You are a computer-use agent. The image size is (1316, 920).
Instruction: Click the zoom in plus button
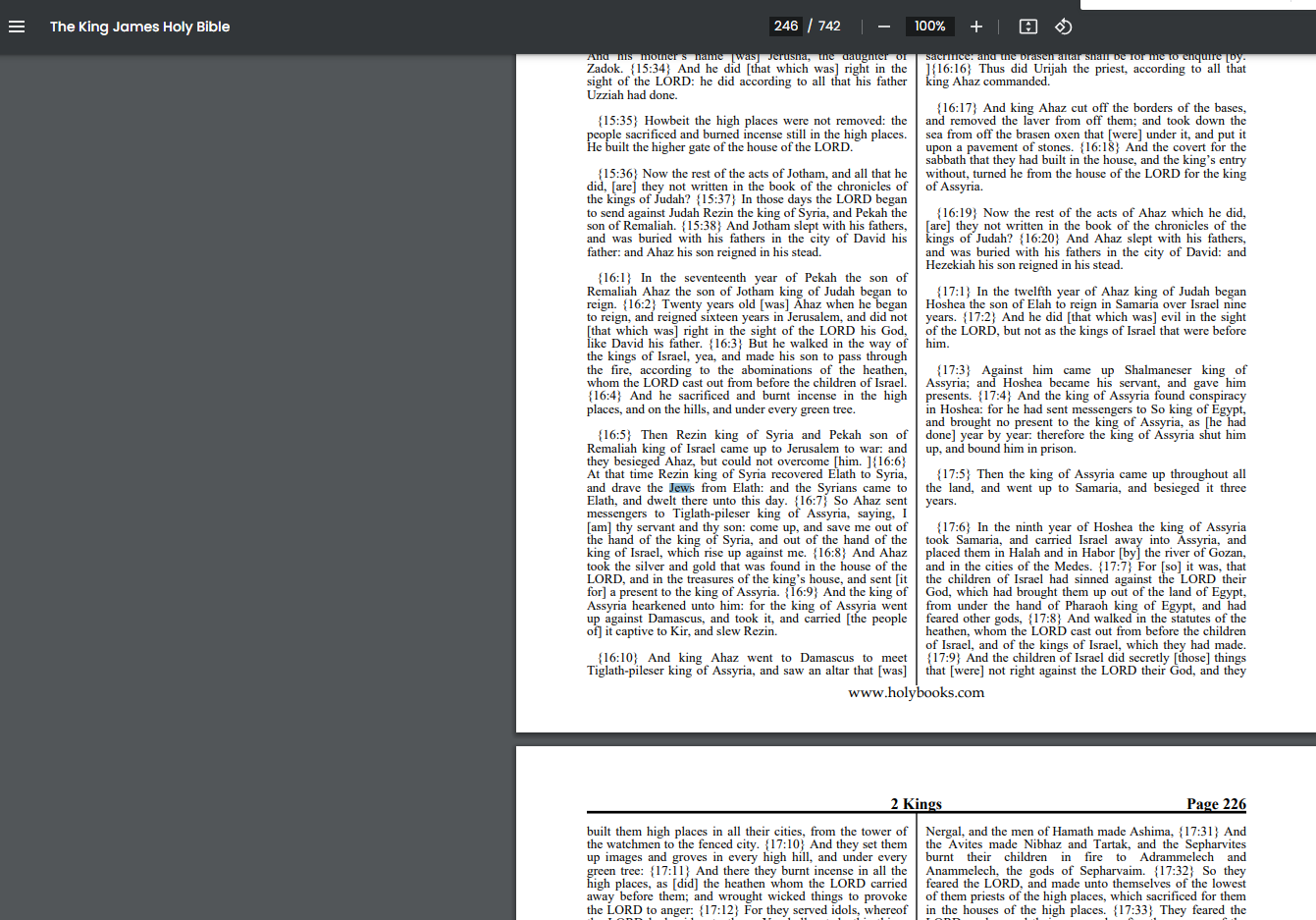click(976, 27)
